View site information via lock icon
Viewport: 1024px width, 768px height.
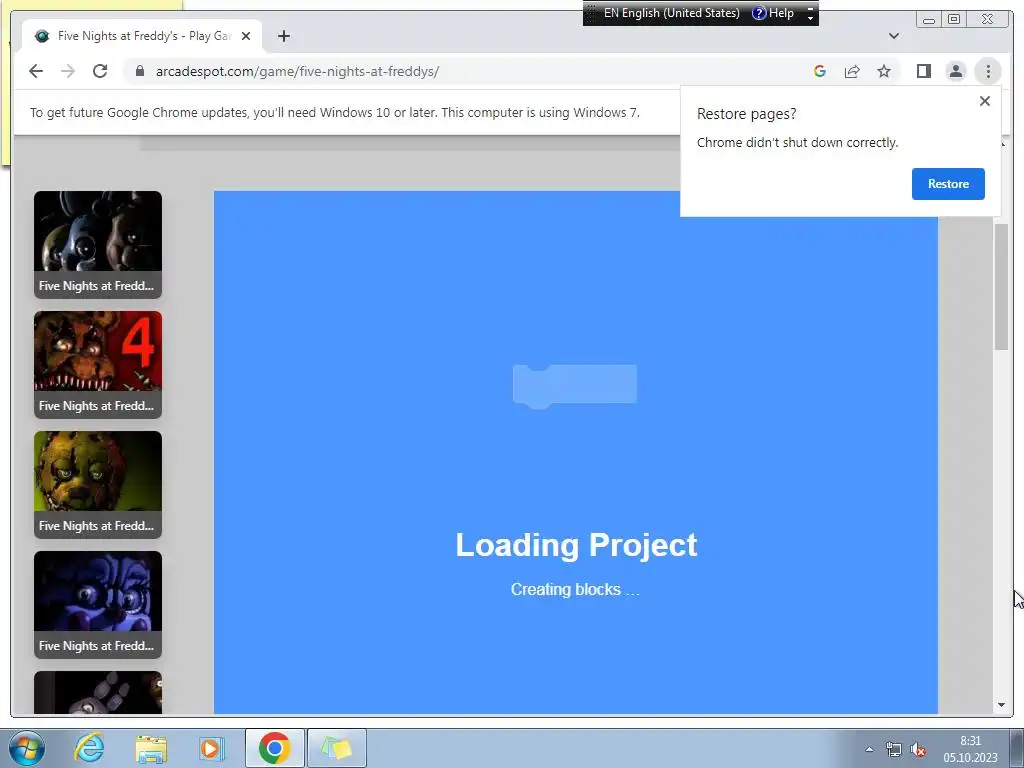coord(139,71)
